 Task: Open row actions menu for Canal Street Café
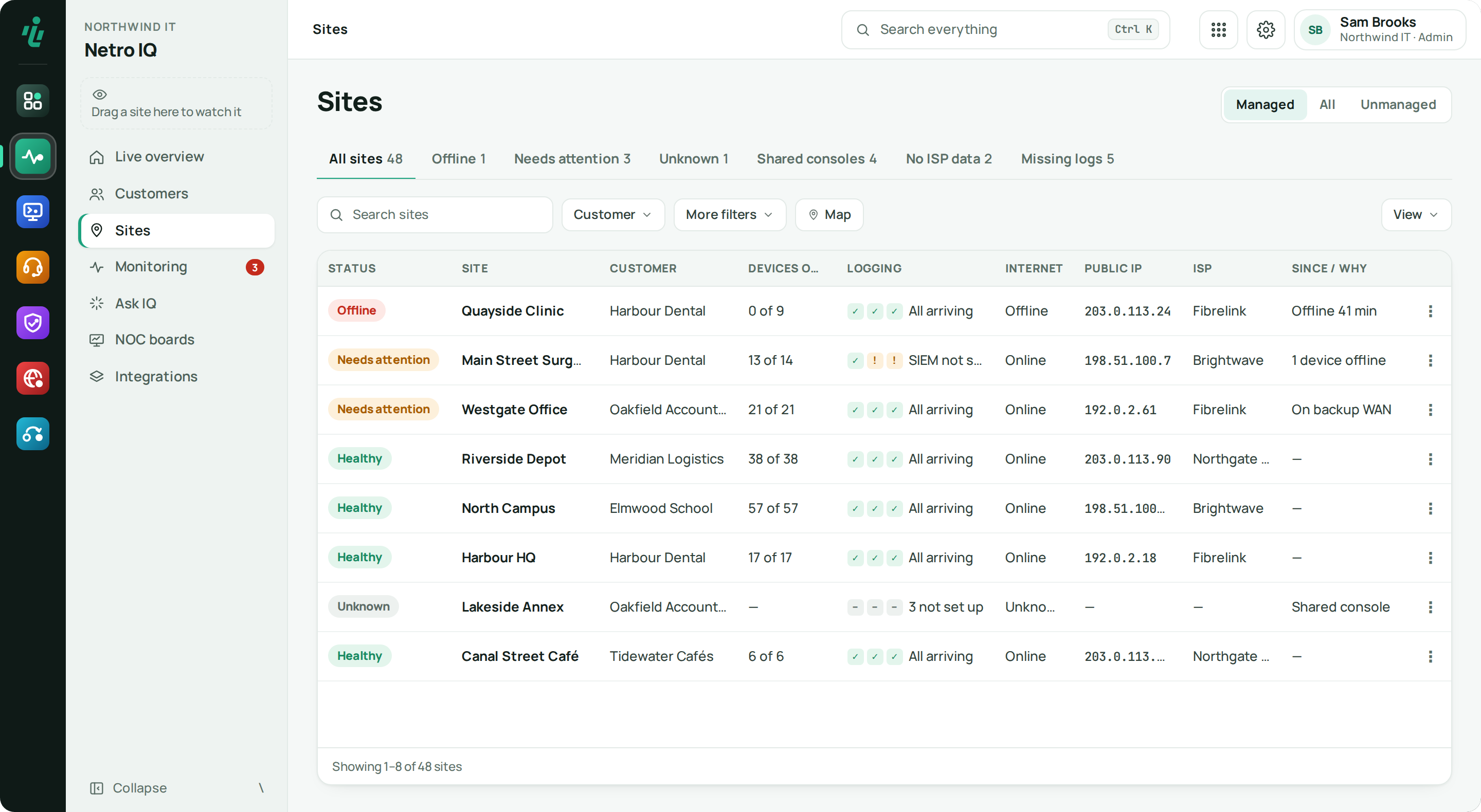tap(1430, 656)
